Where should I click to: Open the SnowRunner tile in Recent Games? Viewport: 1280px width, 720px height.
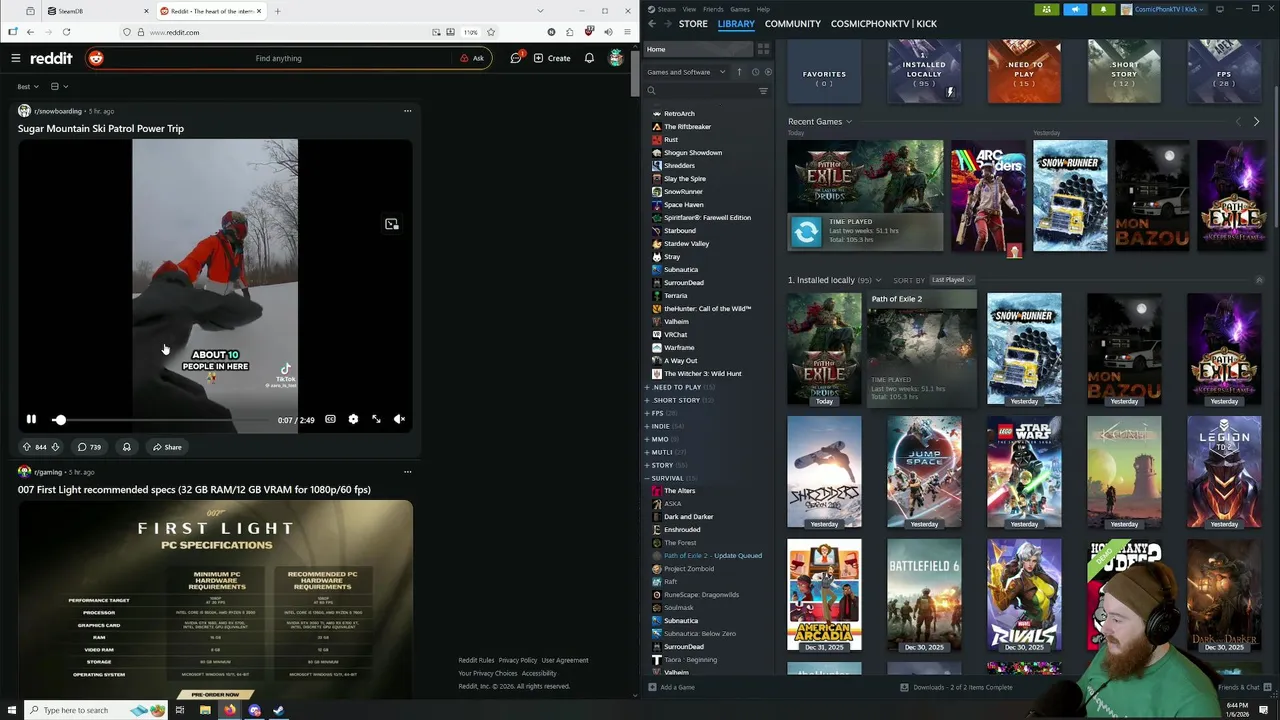click(x=1070, y=195)
